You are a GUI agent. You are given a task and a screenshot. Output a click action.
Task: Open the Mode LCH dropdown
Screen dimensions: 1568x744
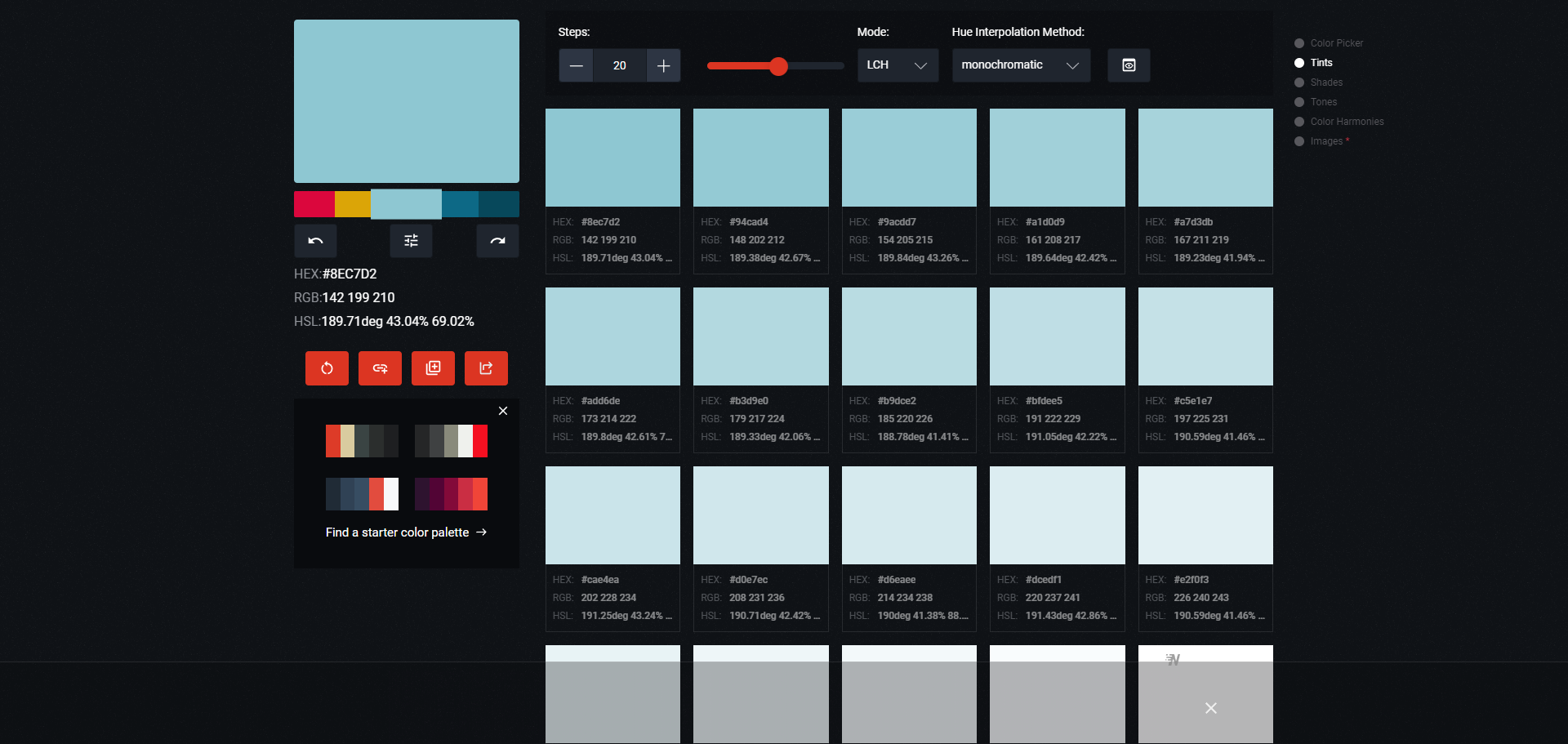pyautogui.click(x=898, y=65)
